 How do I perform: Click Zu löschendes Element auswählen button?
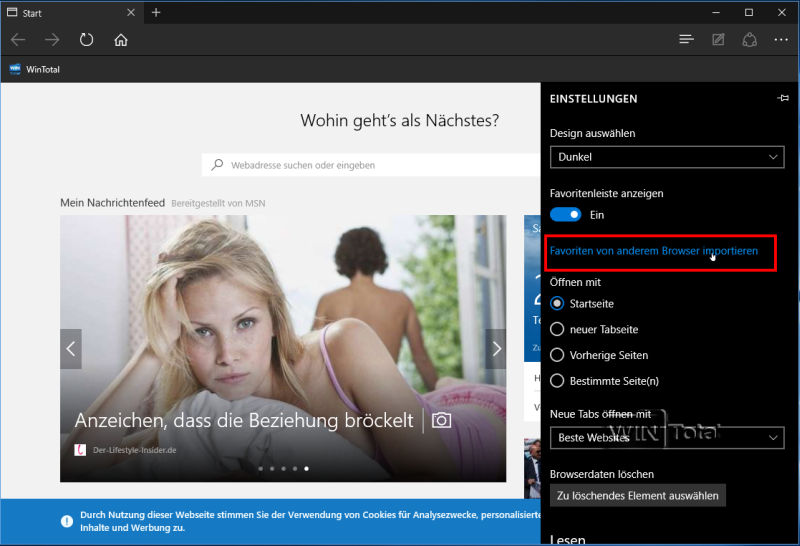(638, 495)
